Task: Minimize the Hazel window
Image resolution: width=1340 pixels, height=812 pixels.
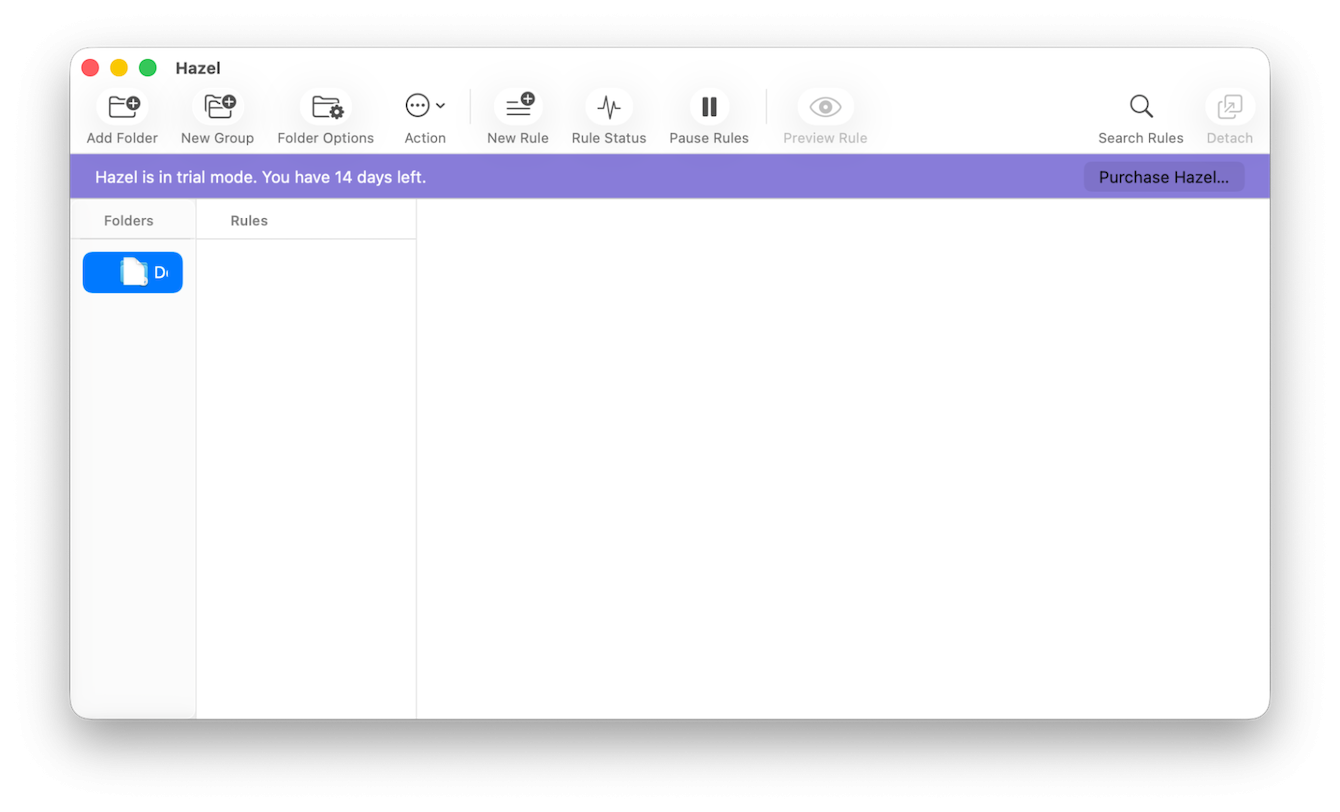Action: point(118,67)
